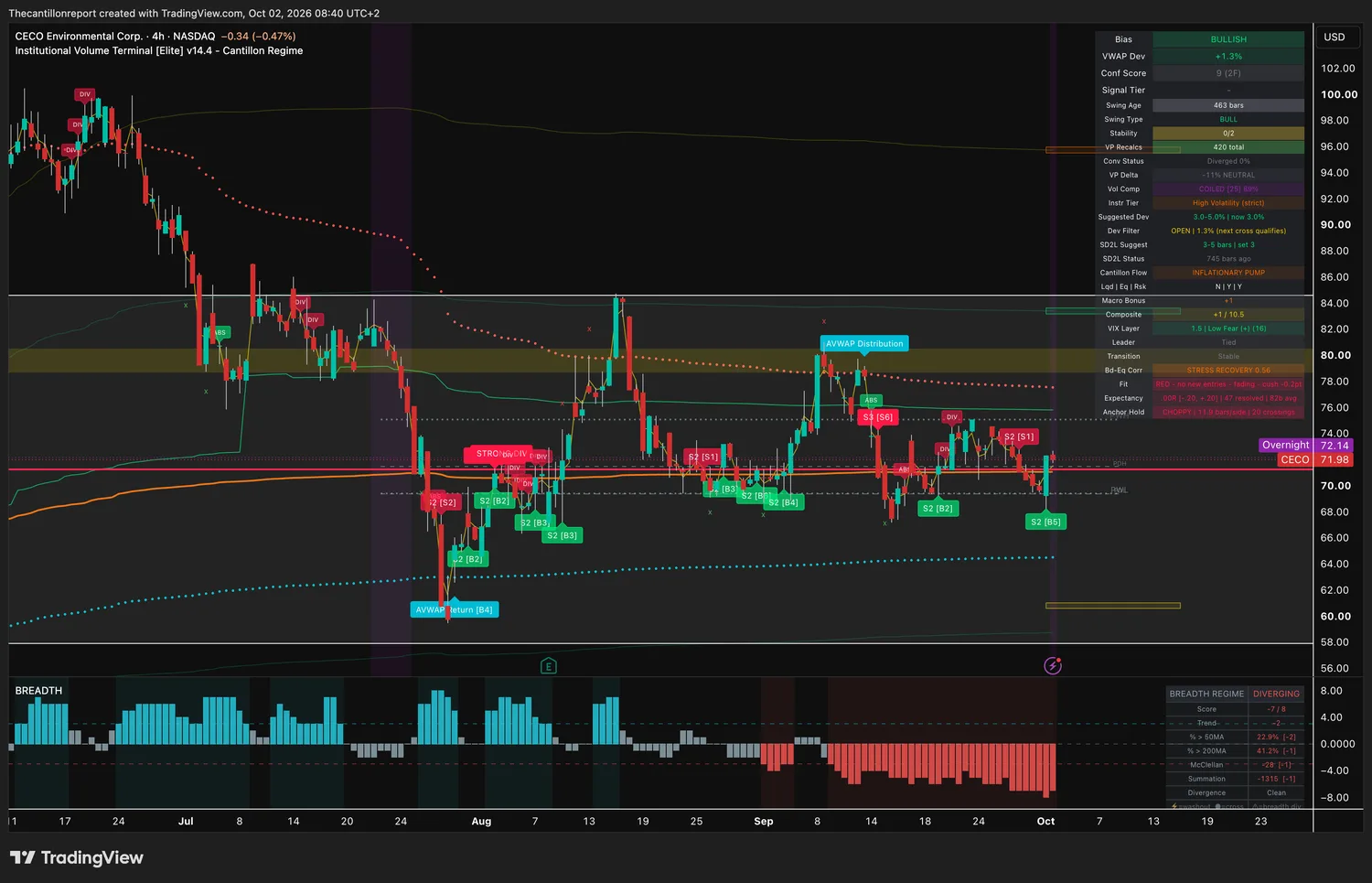The width and height of the screenshot is (1372, 883).
Task: Click the Jul label on time axis
Action: coord(186,822)
